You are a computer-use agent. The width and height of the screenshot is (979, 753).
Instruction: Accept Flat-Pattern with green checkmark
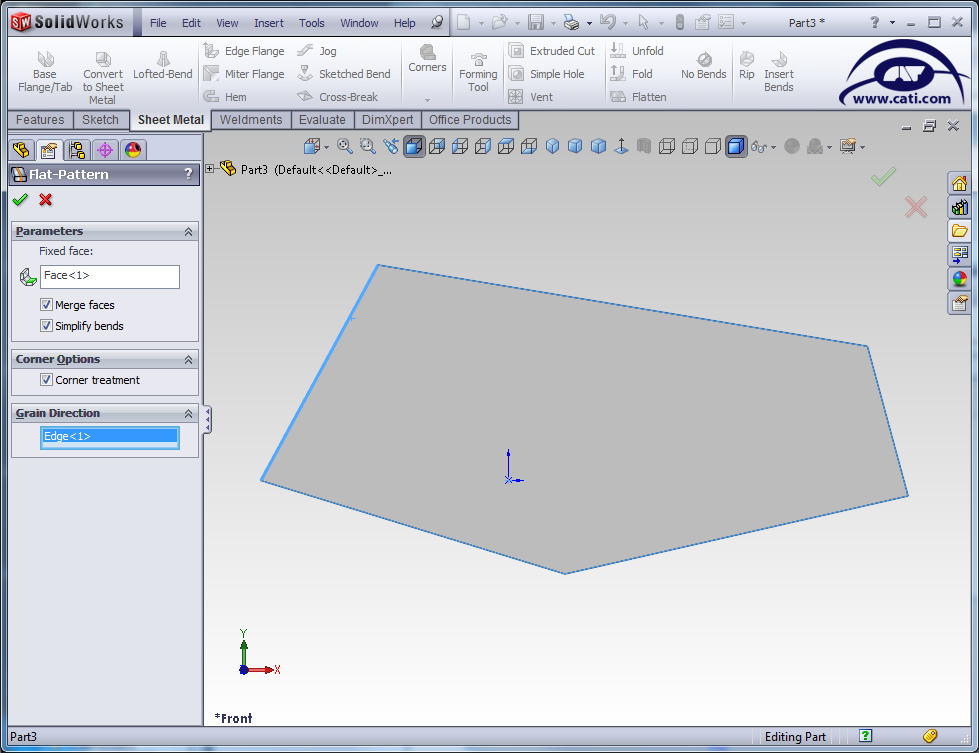coord(20,200)
